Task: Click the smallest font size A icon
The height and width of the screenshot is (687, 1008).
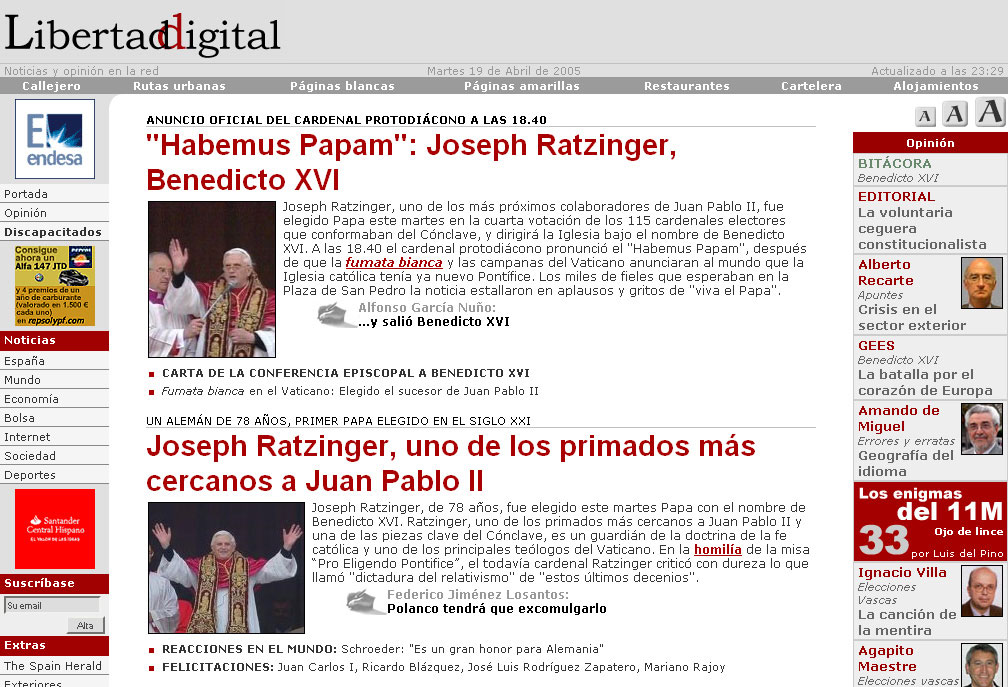Action: click(925, 116)
